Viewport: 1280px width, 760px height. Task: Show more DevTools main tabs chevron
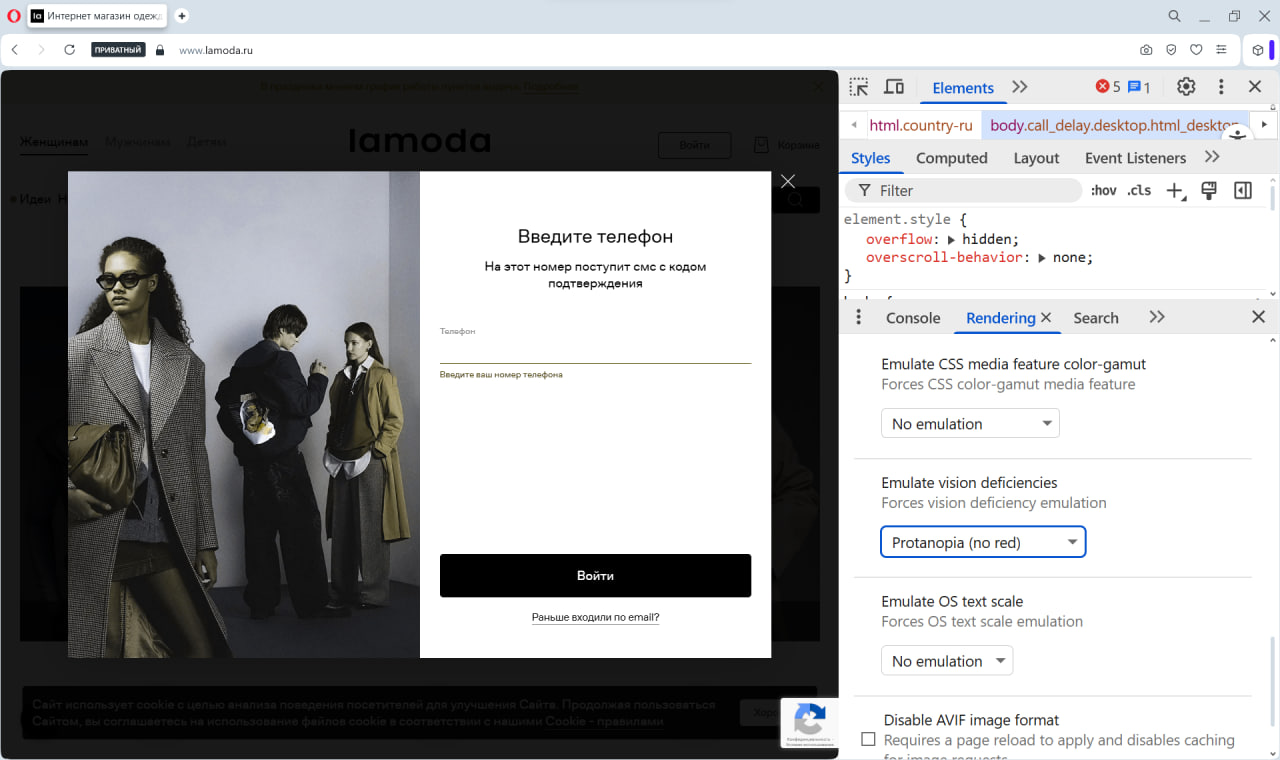(x=1020, y=87)
